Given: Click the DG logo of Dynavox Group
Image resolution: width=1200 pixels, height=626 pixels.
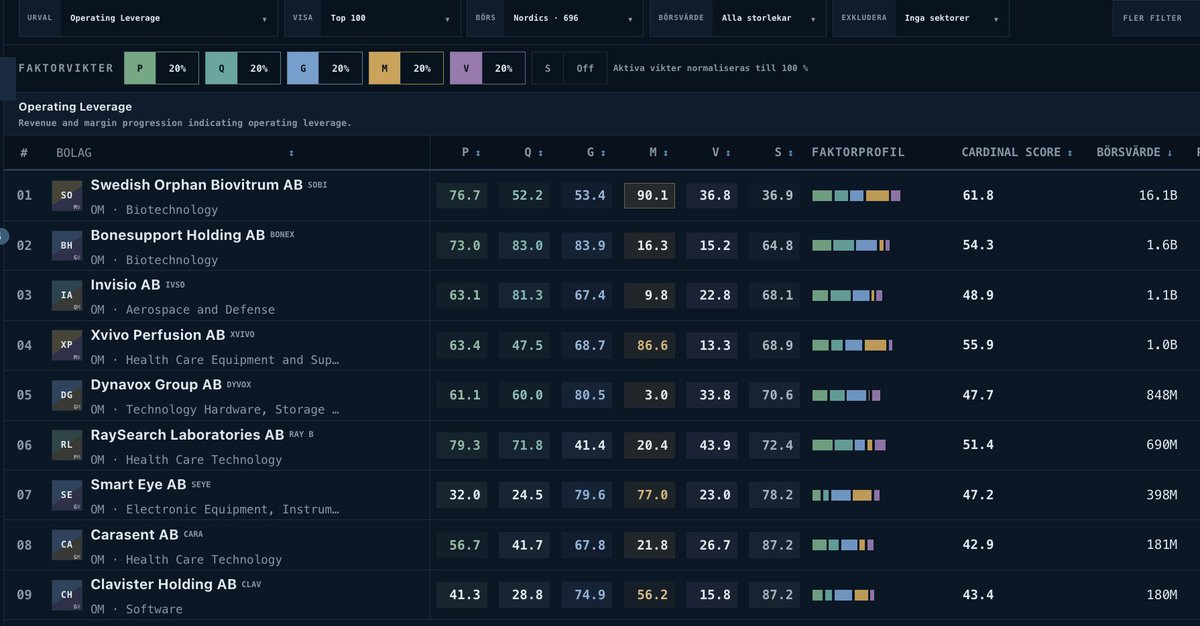Looking at the screenshot, I should [67, 395].
